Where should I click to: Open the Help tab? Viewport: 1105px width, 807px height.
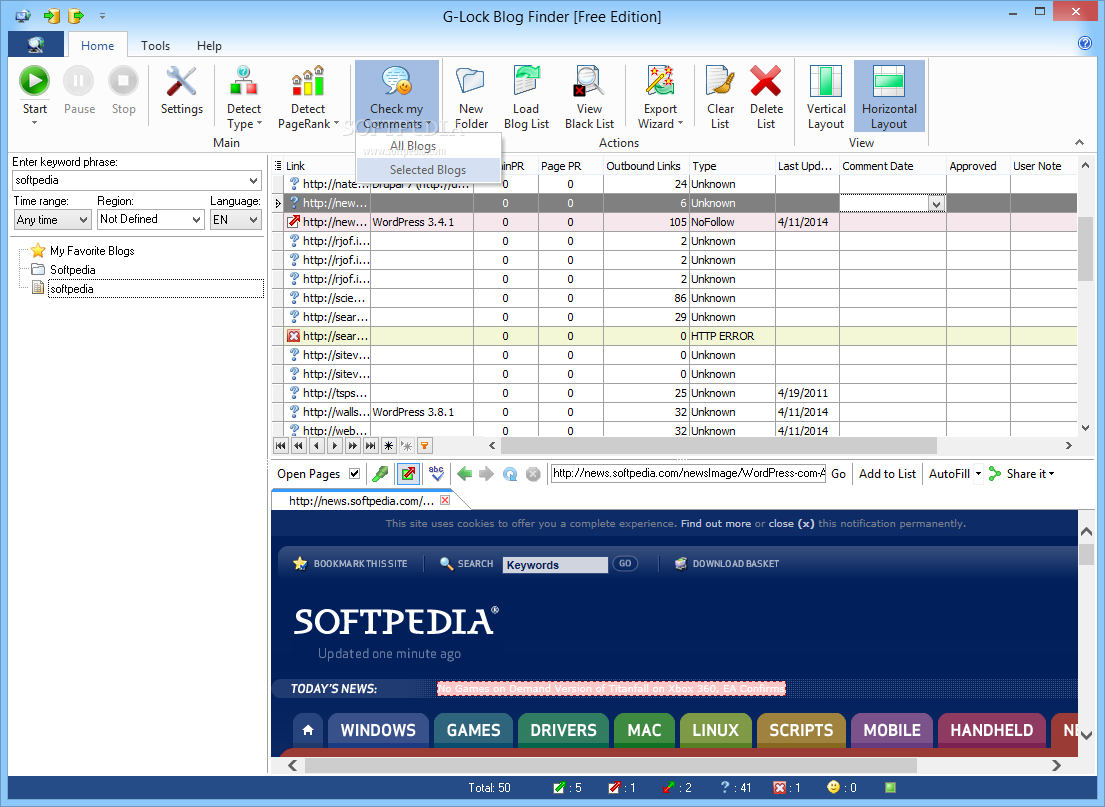point(209,45)
